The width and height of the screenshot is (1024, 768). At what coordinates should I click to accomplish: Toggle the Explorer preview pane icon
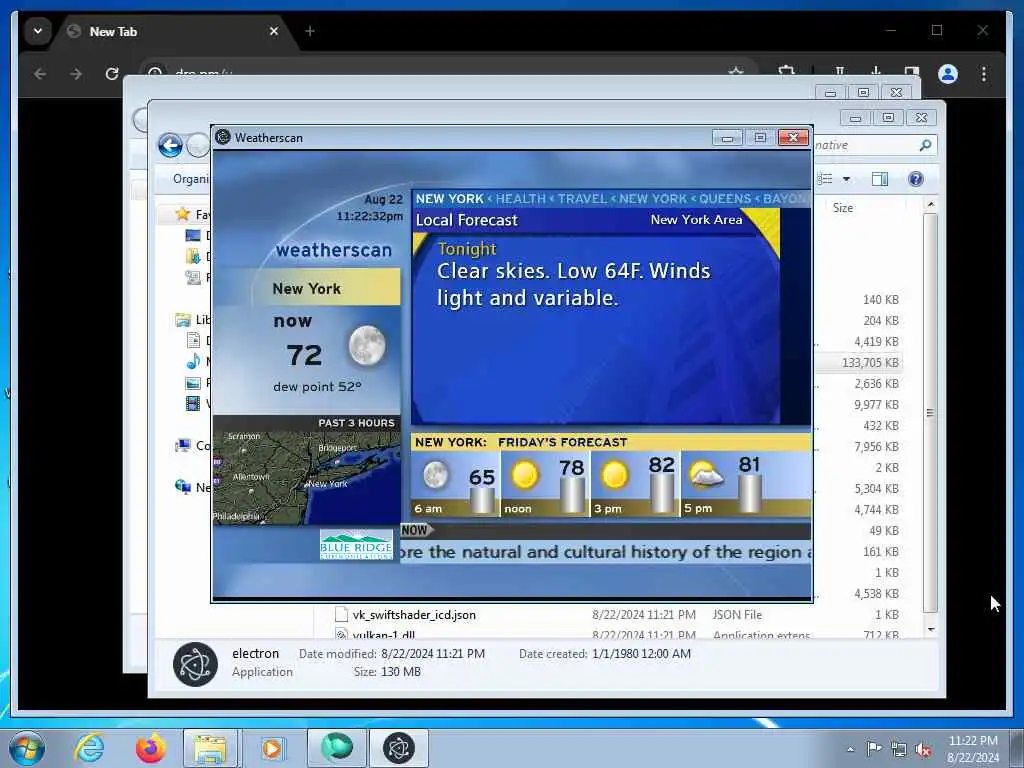click(x=880, y=179)
